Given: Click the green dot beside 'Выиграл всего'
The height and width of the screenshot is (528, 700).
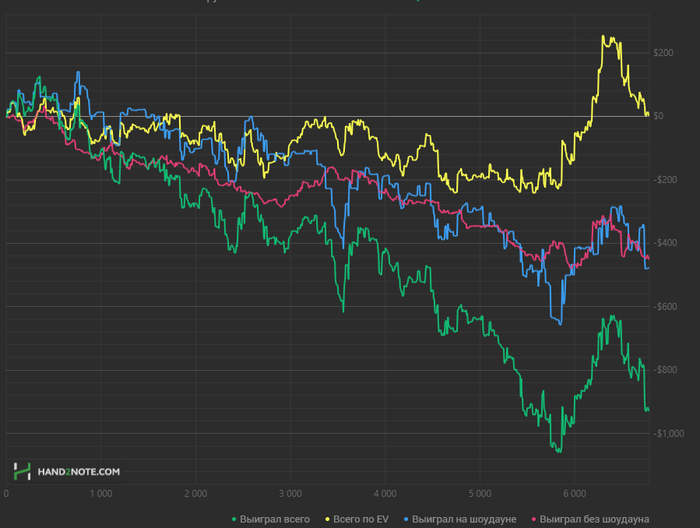Looking at the screenshot, I should 234,520.
